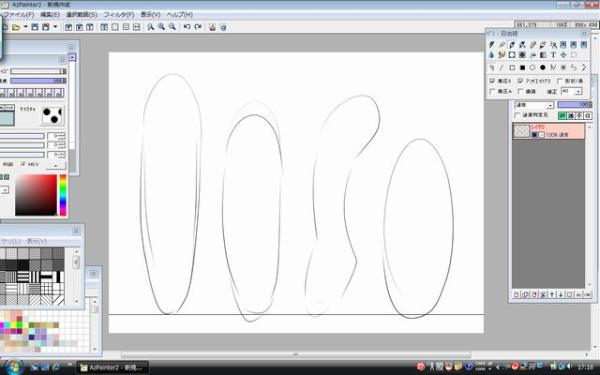Image resolution: width=600 pixels, height=375 pixels.
Task: Toggle the 筆圧A checkbox
Action: [492, 91]
